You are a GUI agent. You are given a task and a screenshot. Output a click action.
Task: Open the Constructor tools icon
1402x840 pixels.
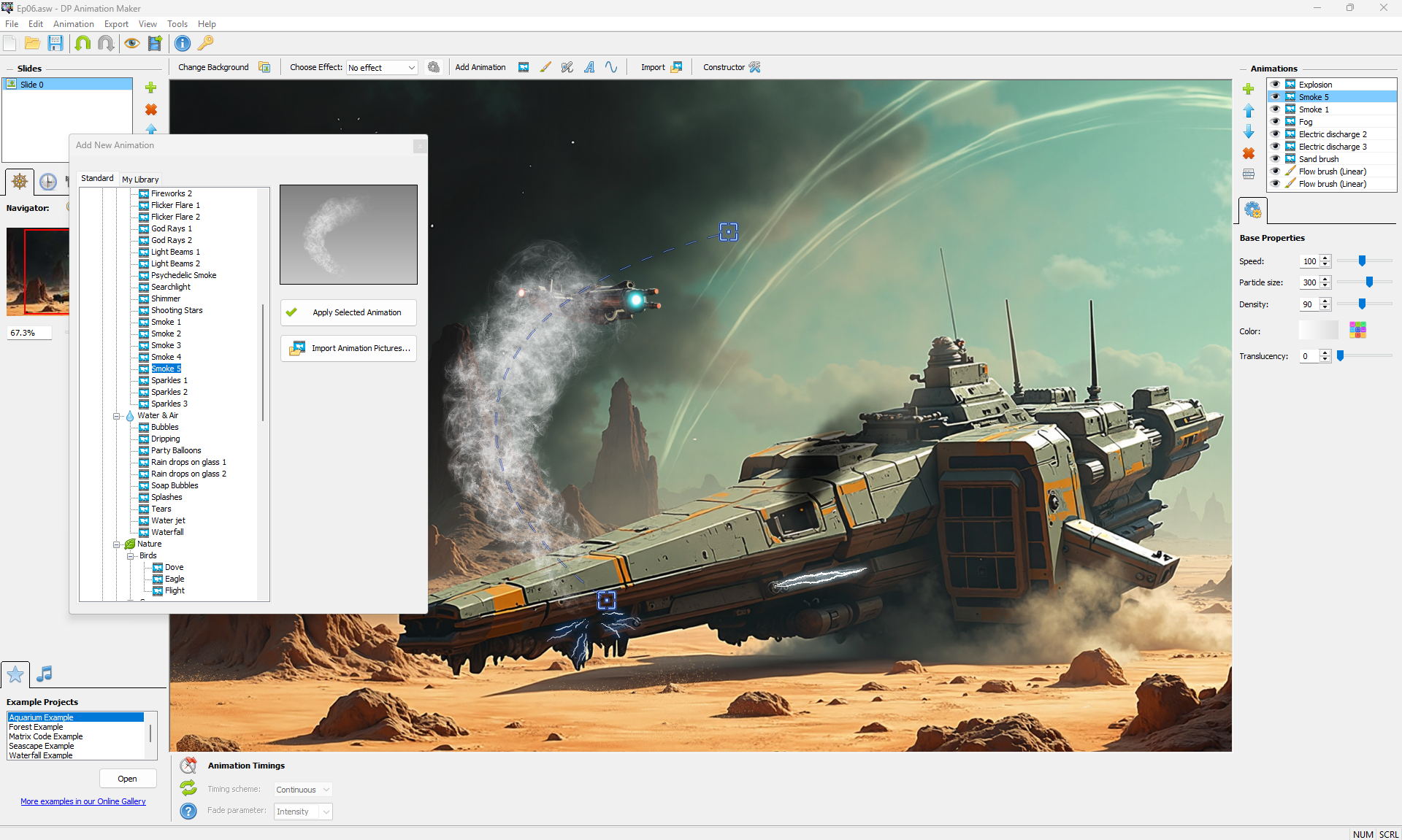click(755, 67)
